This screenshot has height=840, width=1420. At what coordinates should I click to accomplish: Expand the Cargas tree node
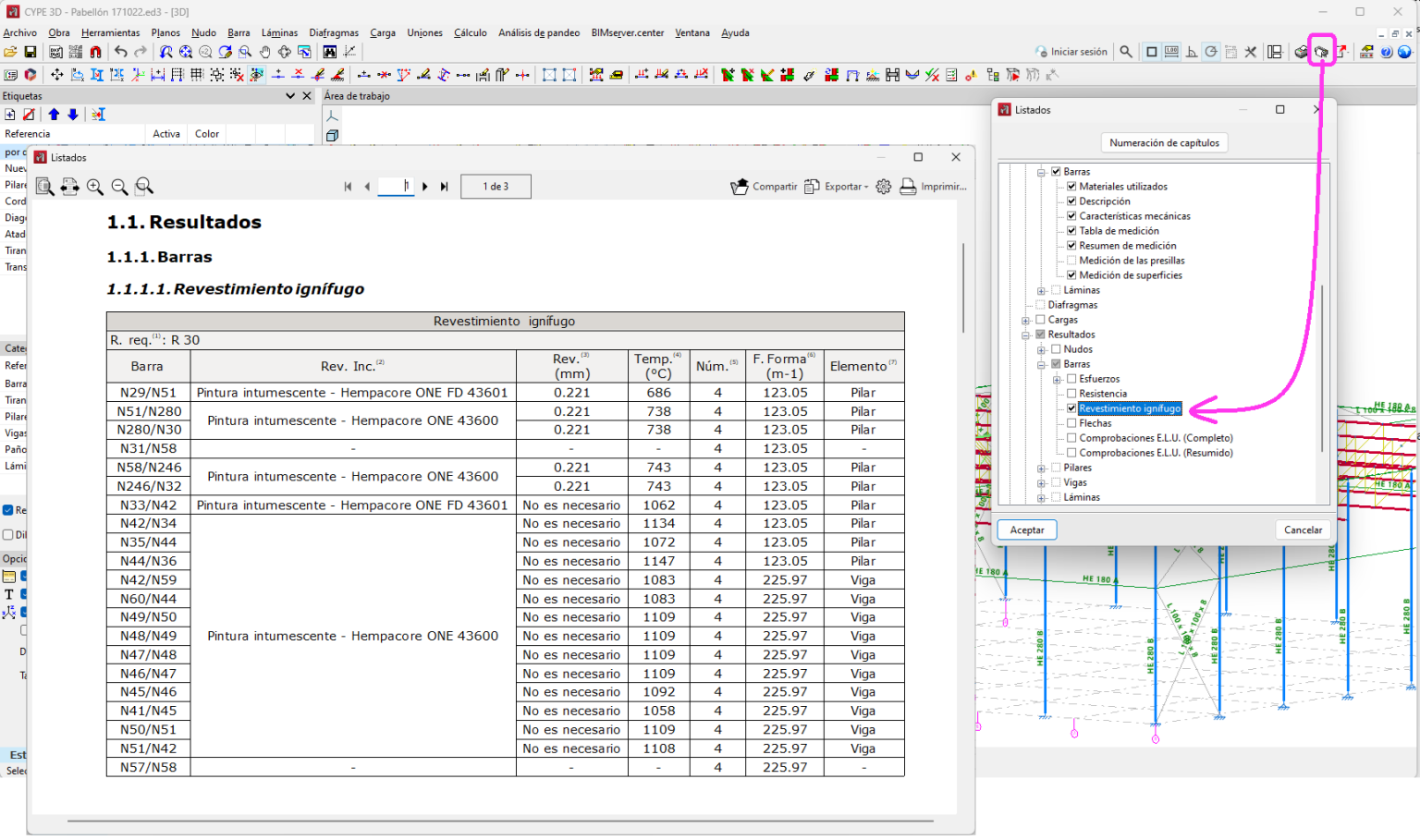coord(1025,320)
